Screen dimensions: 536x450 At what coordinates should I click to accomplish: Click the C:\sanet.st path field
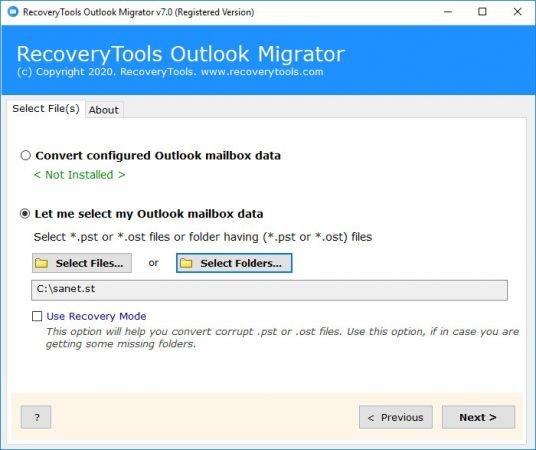[x=269, y=290]
